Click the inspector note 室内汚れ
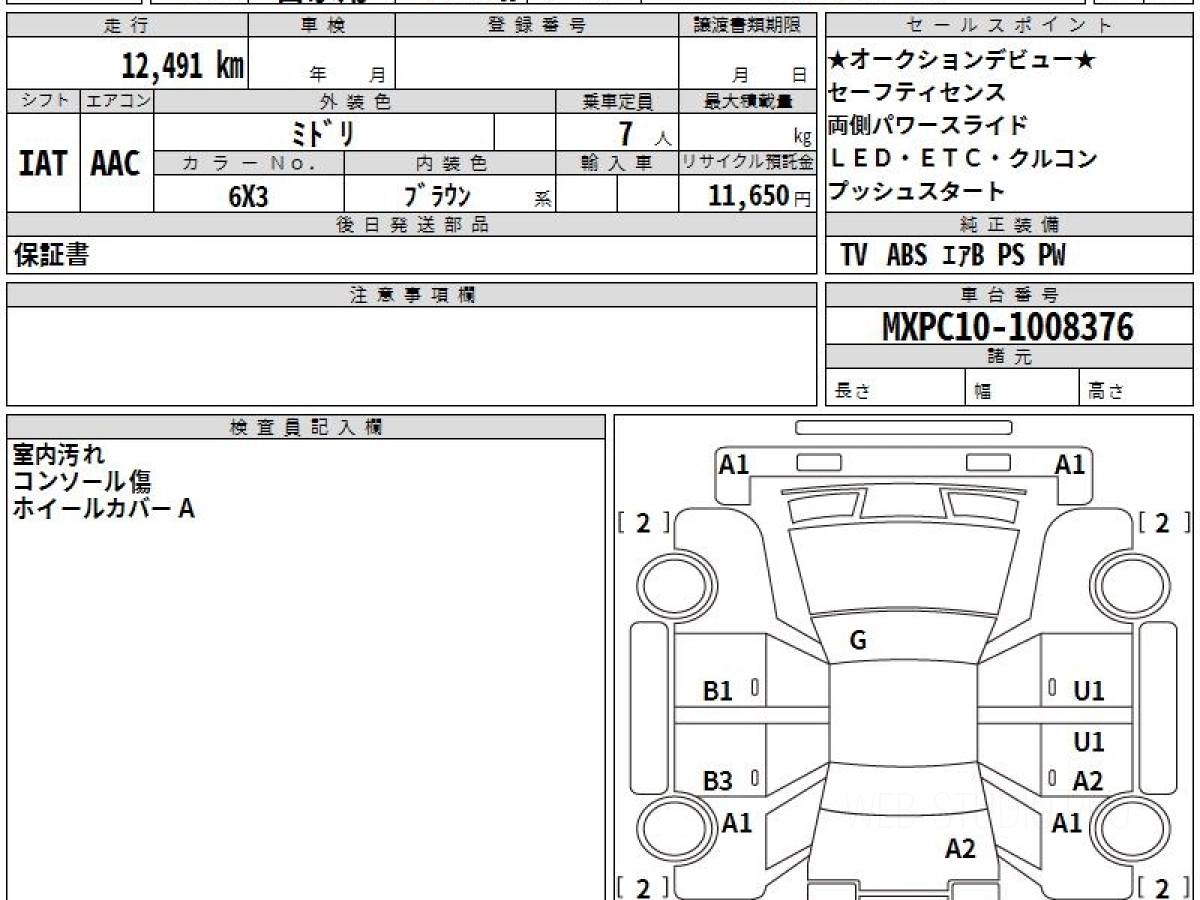Viewport: 1200px width, 900px height. point(58,455)
